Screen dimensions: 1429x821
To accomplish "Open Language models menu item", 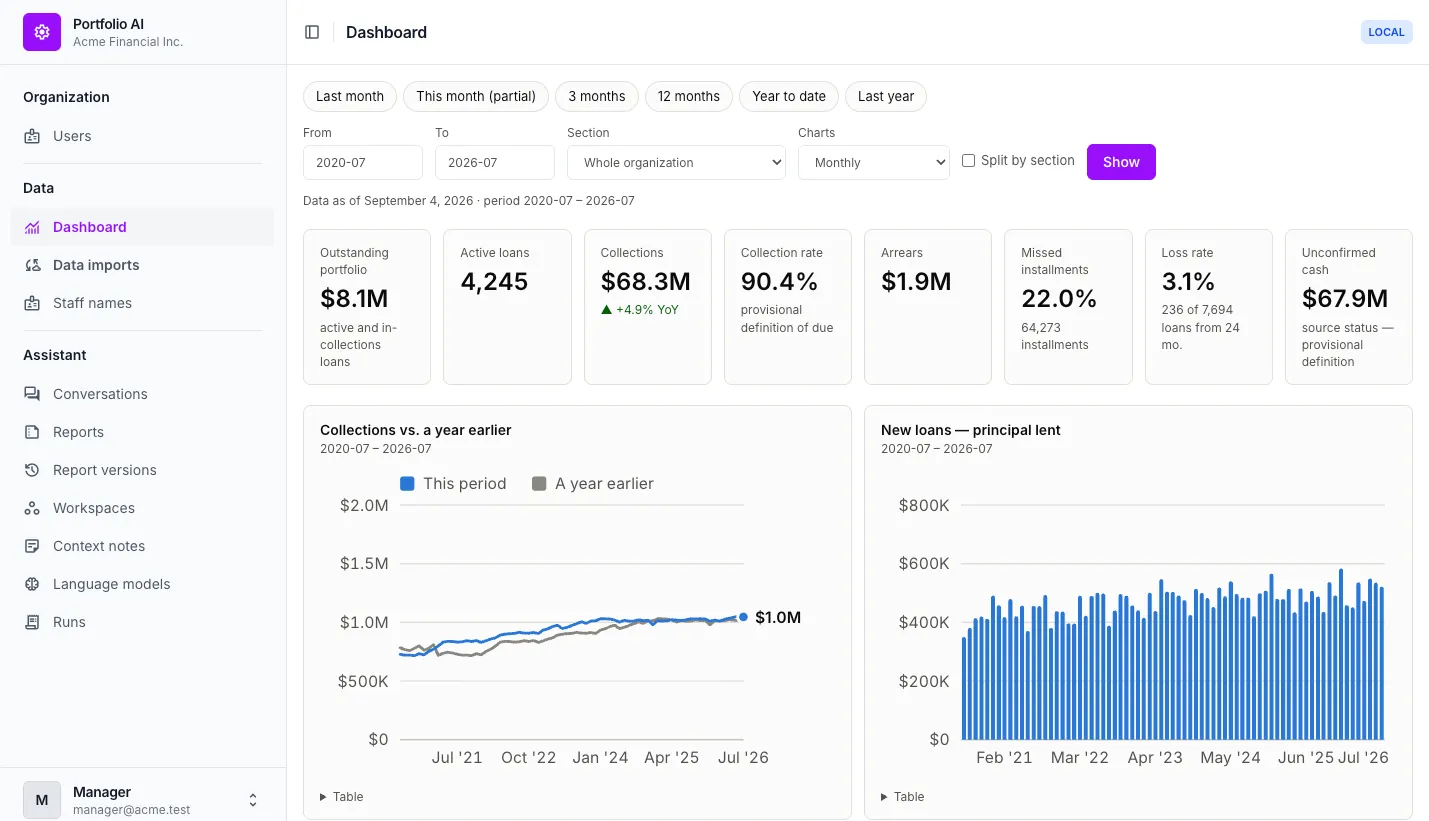I will tap(142, 584).
